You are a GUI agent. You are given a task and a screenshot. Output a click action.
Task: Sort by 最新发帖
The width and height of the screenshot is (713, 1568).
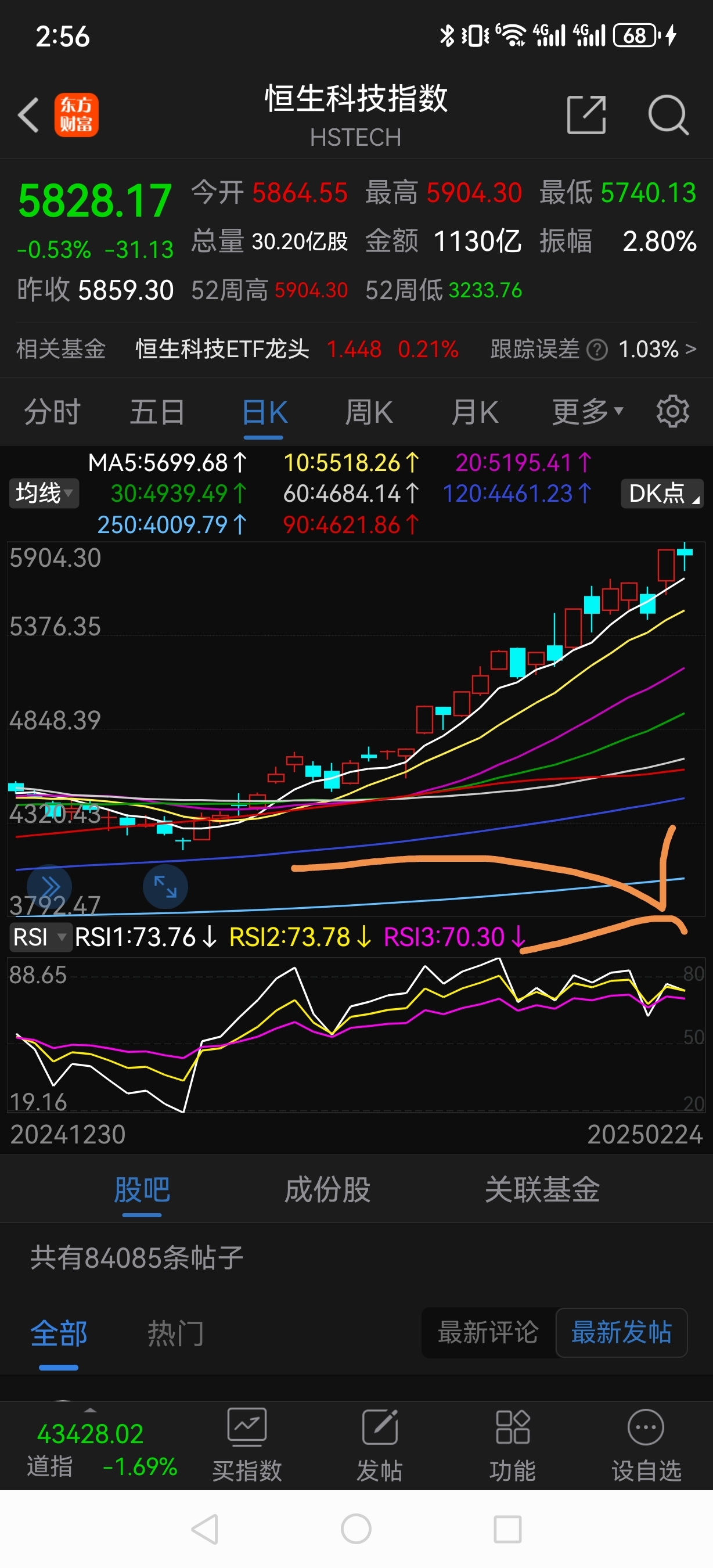(622, 1332)
